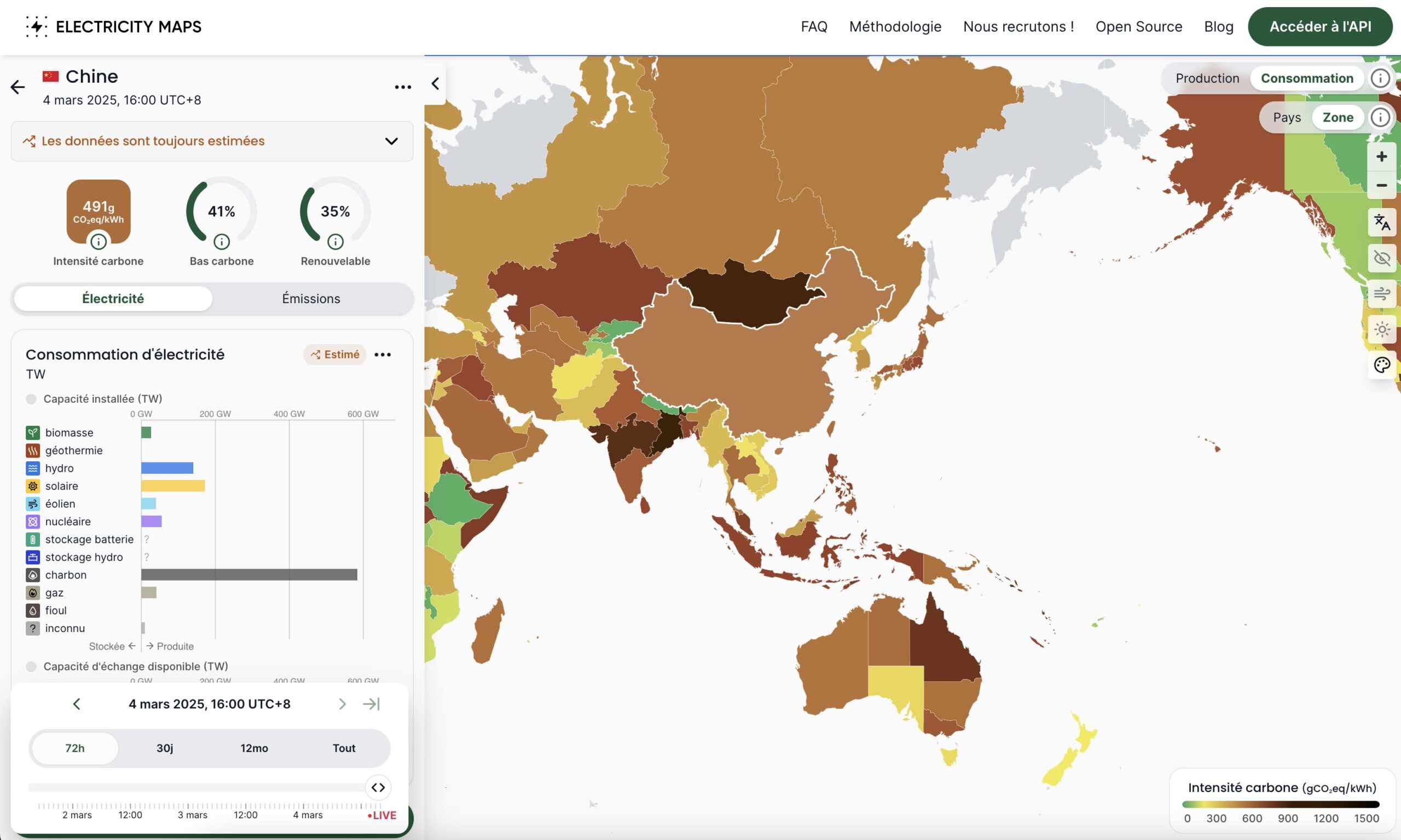Switch to the Émissions tab
1401x840 pixels.
(x=311, y=298)
